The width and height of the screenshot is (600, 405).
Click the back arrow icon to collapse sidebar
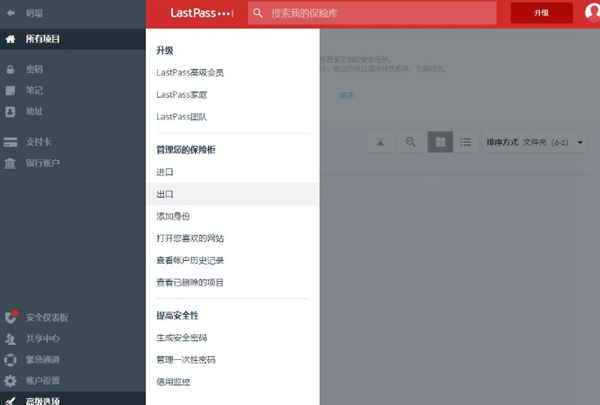point(11,13)
